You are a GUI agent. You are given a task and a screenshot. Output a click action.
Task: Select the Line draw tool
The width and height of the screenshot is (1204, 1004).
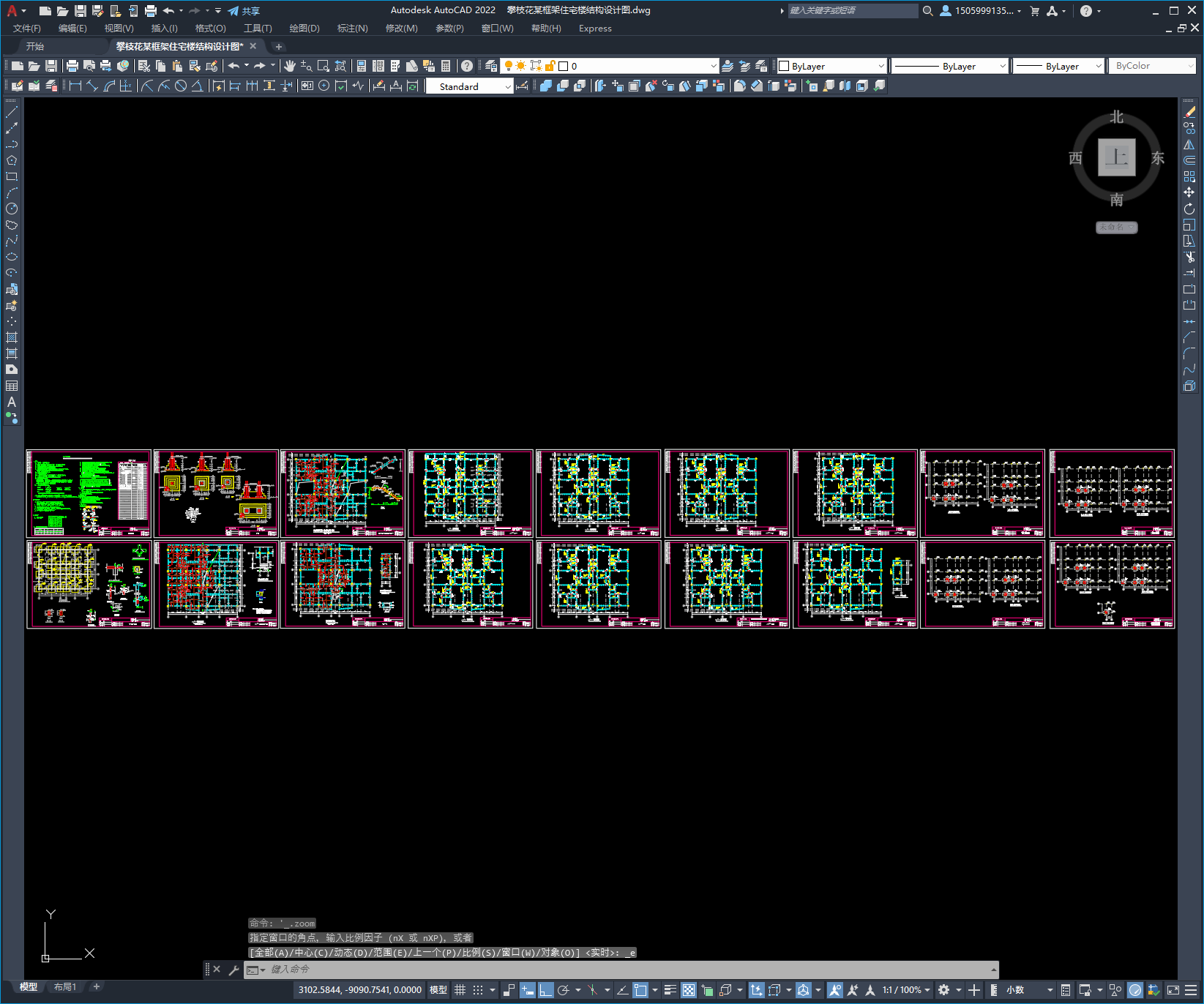12,113
